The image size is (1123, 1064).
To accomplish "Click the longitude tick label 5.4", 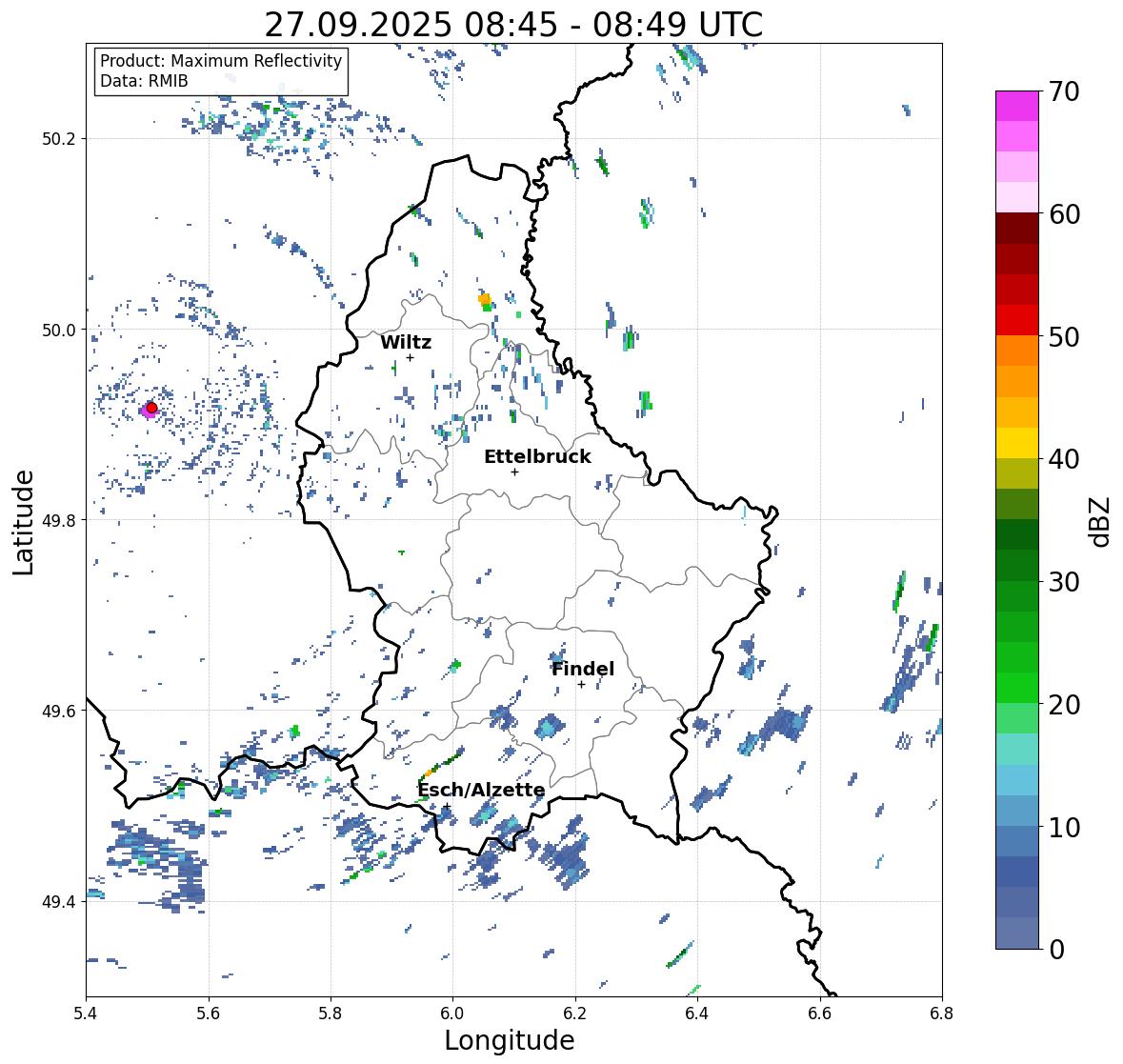I will pyautogui.click(x=86, y=1013).
